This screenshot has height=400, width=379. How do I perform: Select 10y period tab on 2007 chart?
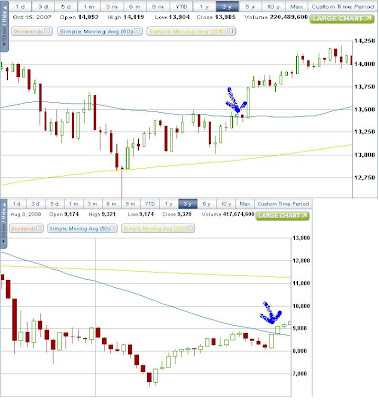point(273,6)
